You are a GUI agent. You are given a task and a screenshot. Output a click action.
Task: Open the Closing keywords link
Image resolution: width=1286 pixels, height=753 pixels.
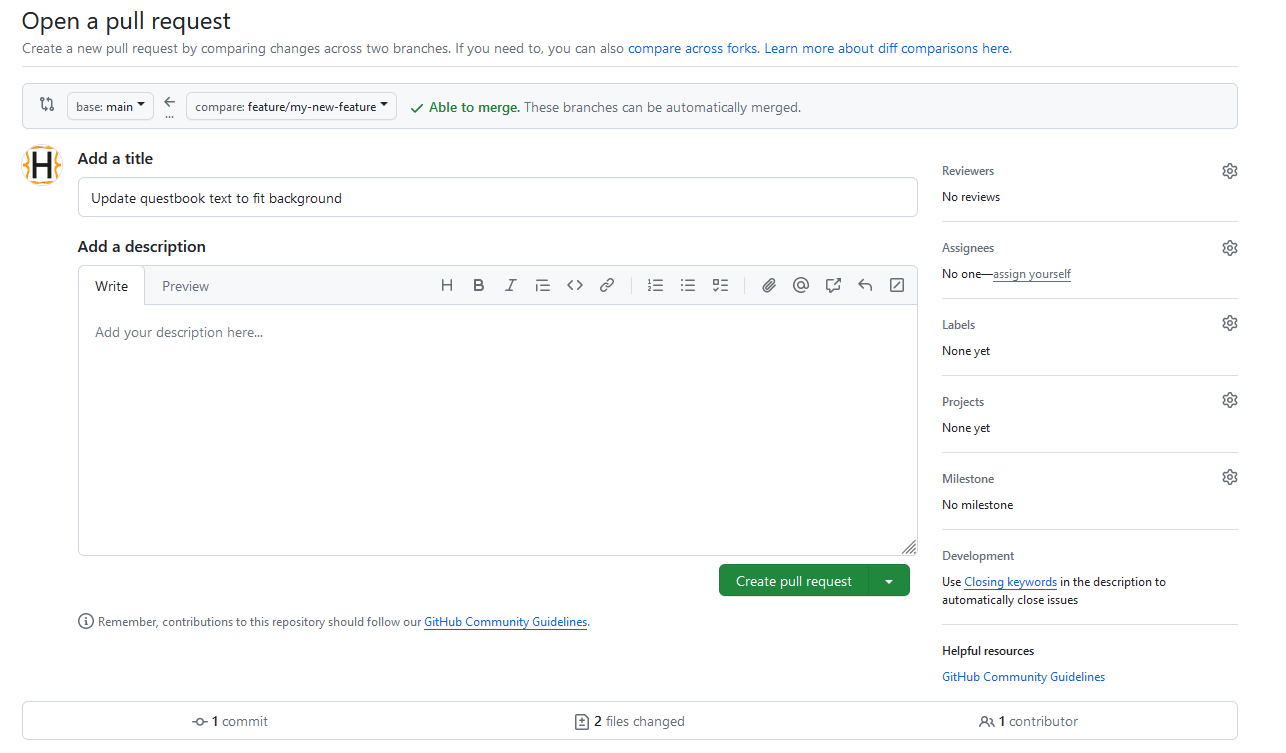(x=1010, y=582)
